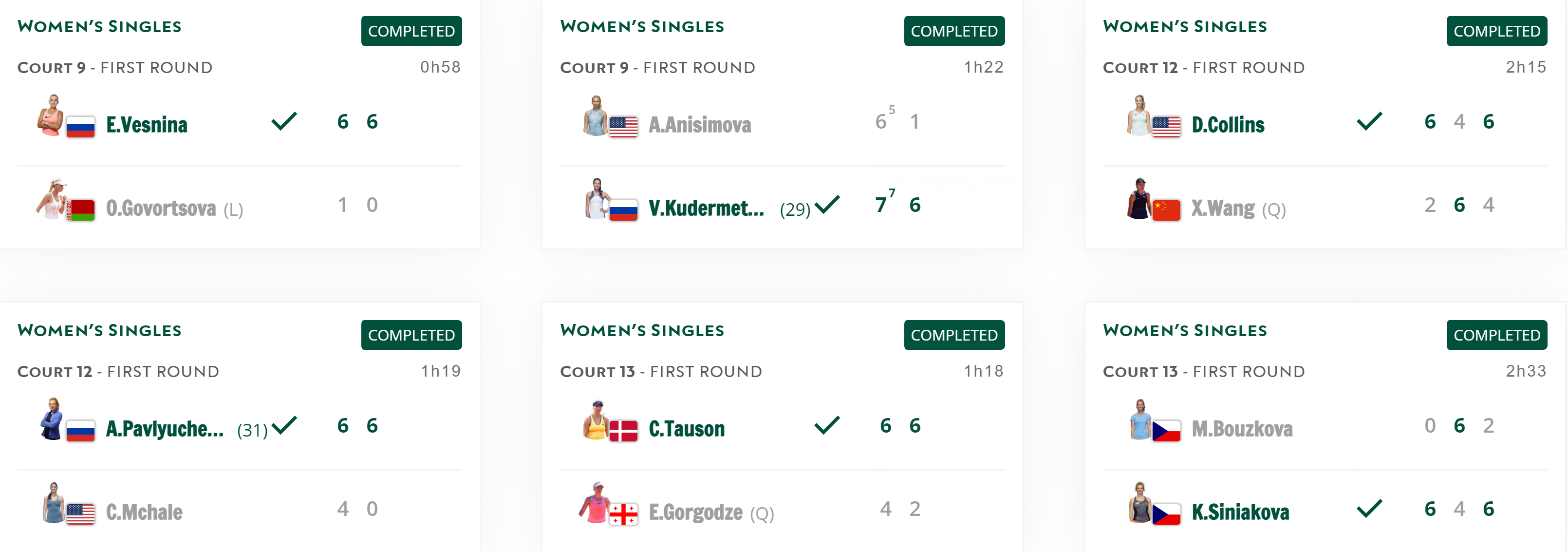The height and width of the screenshot is (552, 1568).
Task: Click Court 13 First Round label above Tauson
Action: 660,372
